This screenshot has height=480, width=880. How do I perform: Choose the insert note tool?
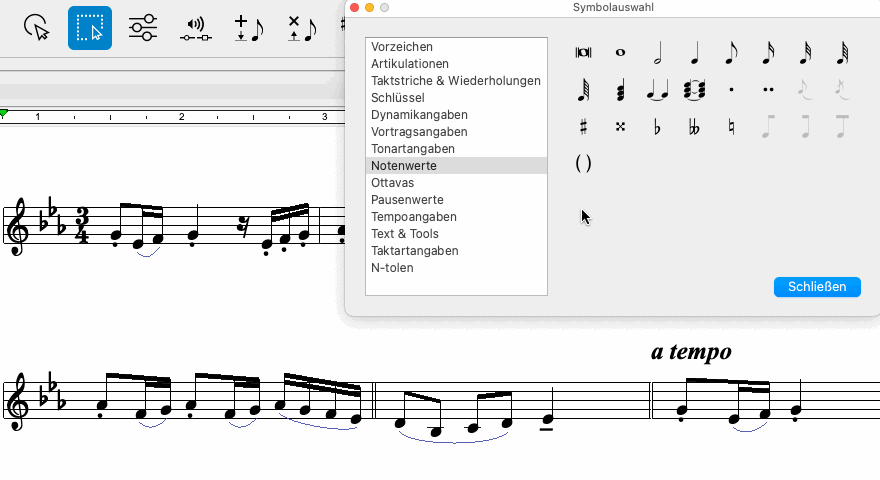pos(247,27)
